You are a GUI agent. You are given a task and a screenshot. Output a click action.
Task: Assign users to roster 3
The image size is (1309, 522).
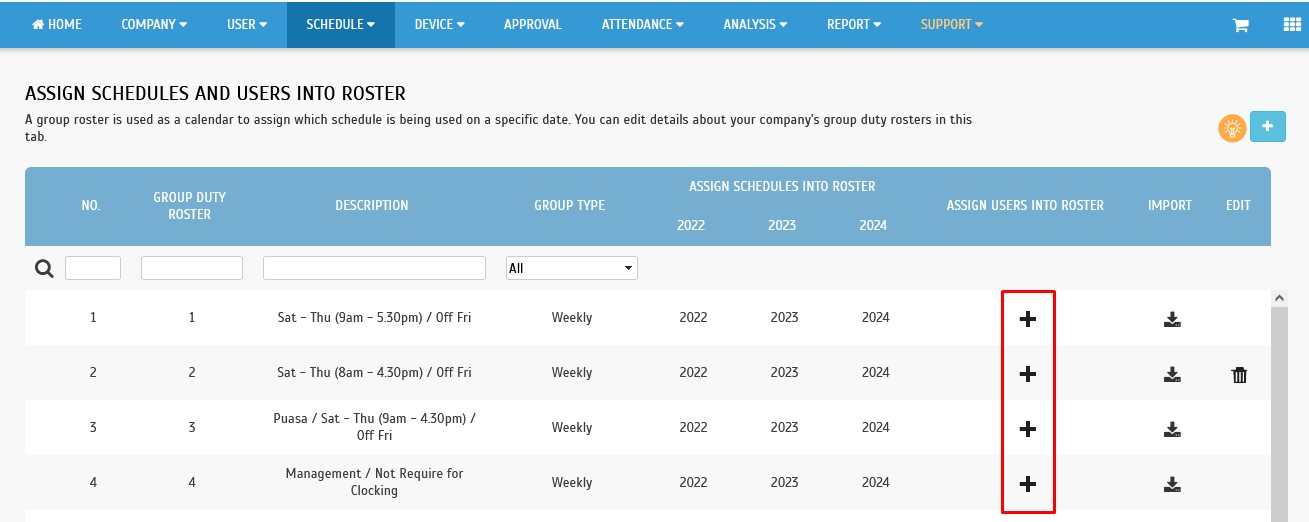1027,428
